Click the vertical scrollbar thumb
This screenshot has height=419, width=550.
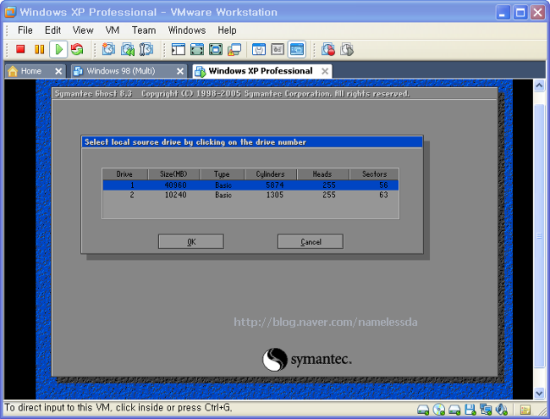(x=539, y=237)
